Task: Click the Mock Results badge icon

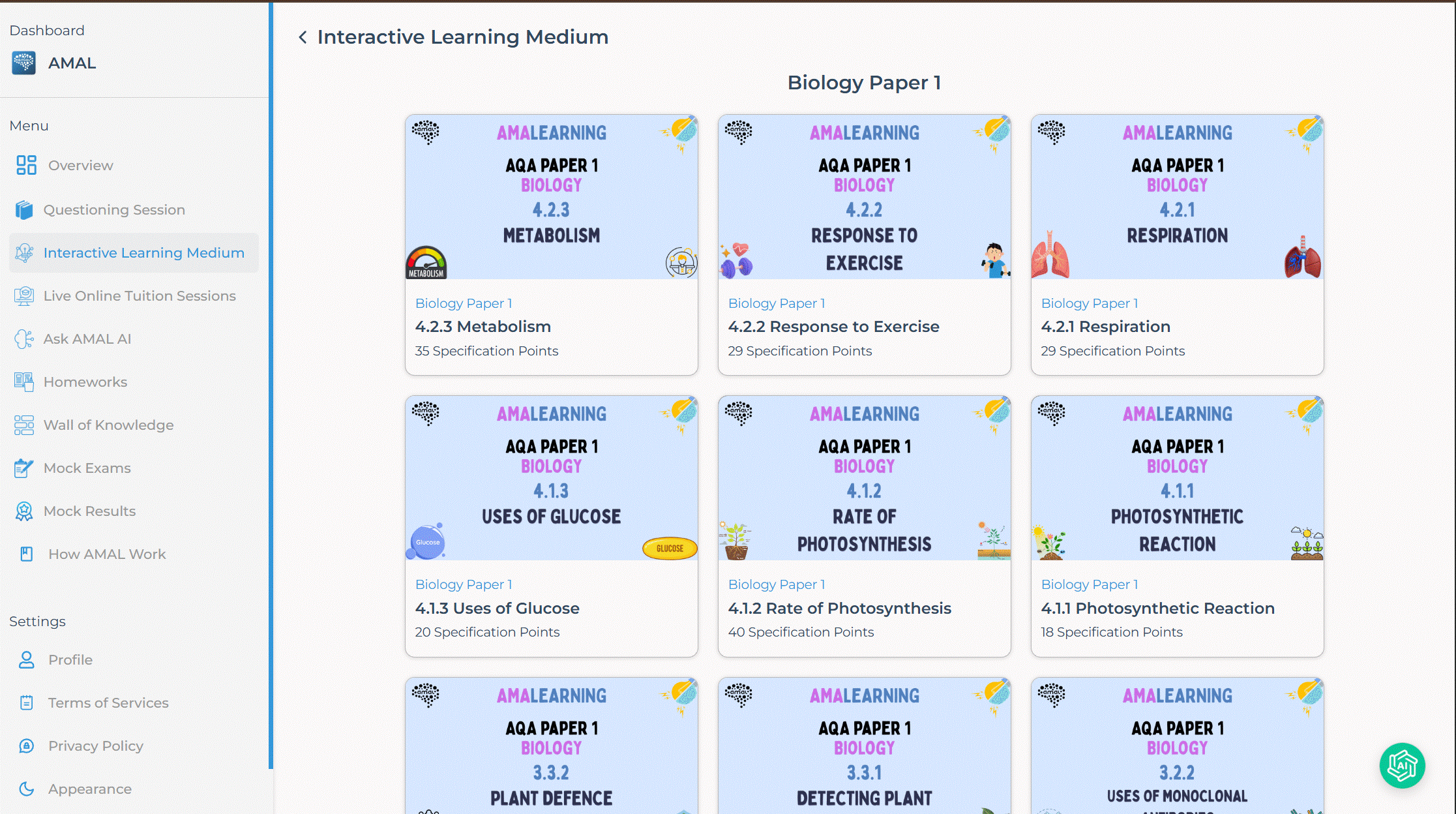Action: 24,511
